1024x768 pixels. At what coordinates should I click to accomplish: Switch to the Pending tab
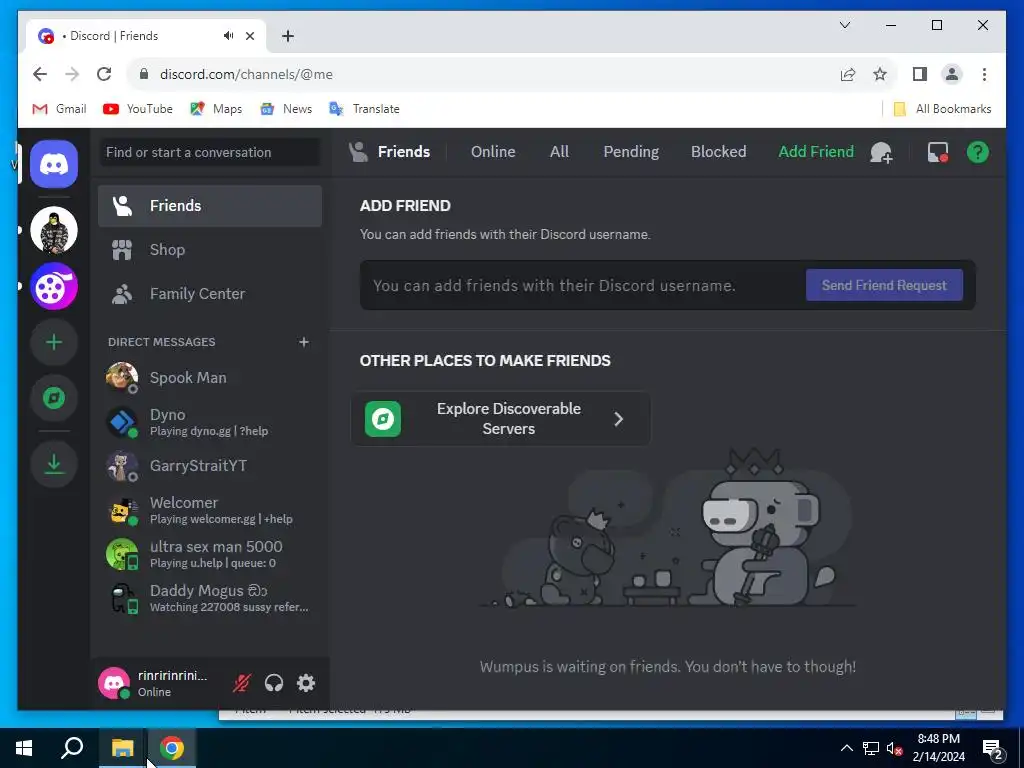pyautogui.click(x=631, y=152)
